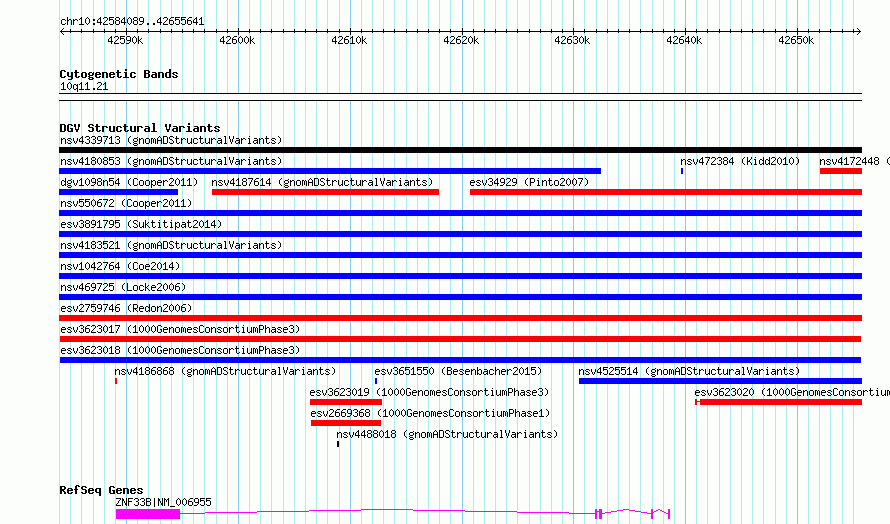
Task: Click the 42620k ruler position
Action: point(461,40)
